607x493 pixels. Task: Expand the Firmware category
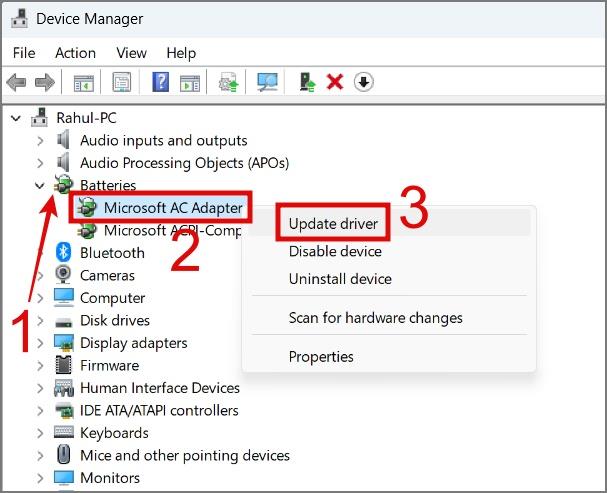coord(40,365)
